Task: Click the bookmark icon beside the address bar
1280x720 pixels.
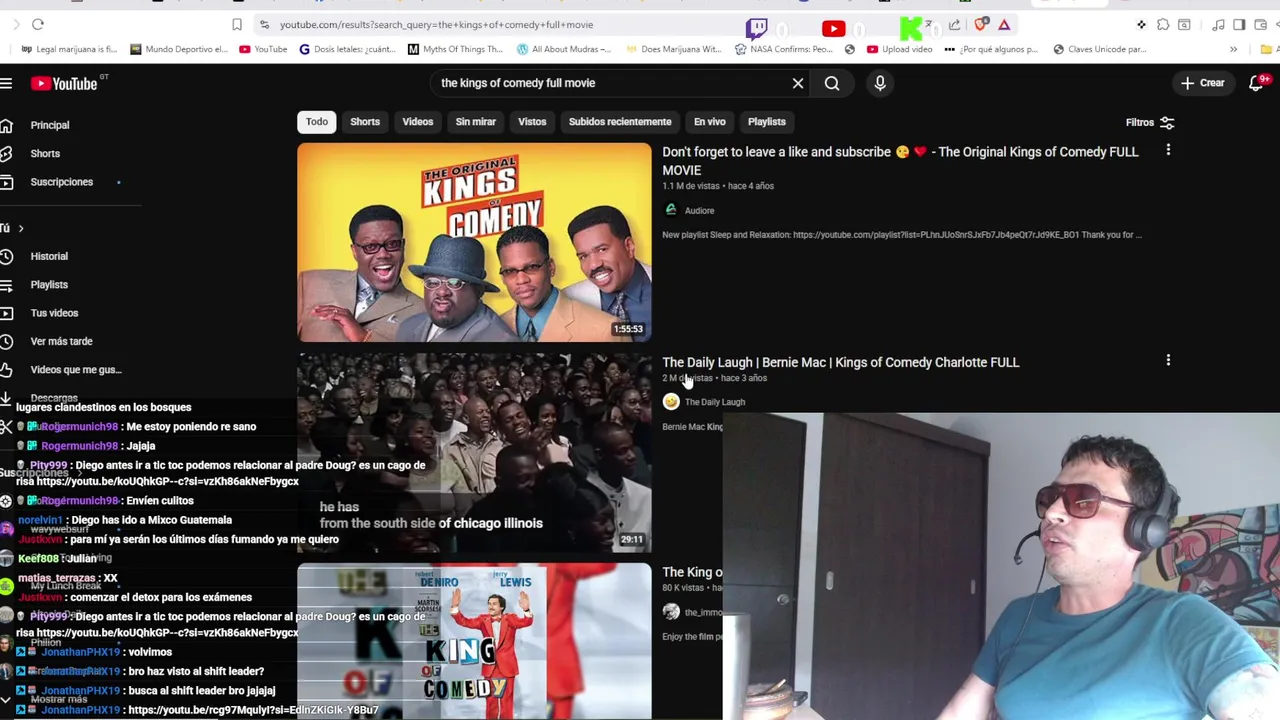Action: pos(237,24)
